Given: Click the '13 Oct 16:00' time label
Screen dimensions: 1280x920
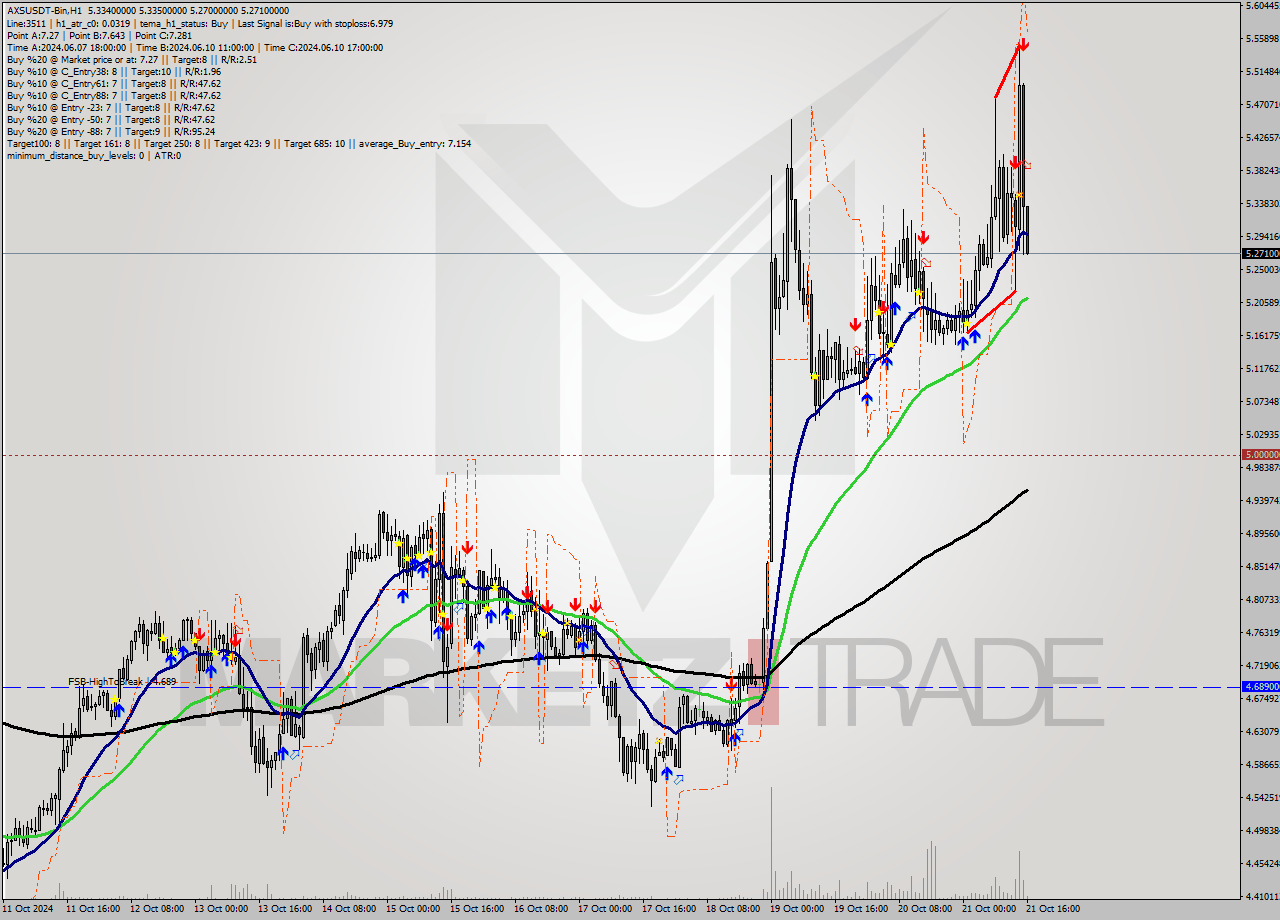Looking at the screenshot, I should (x=285, y=909).
